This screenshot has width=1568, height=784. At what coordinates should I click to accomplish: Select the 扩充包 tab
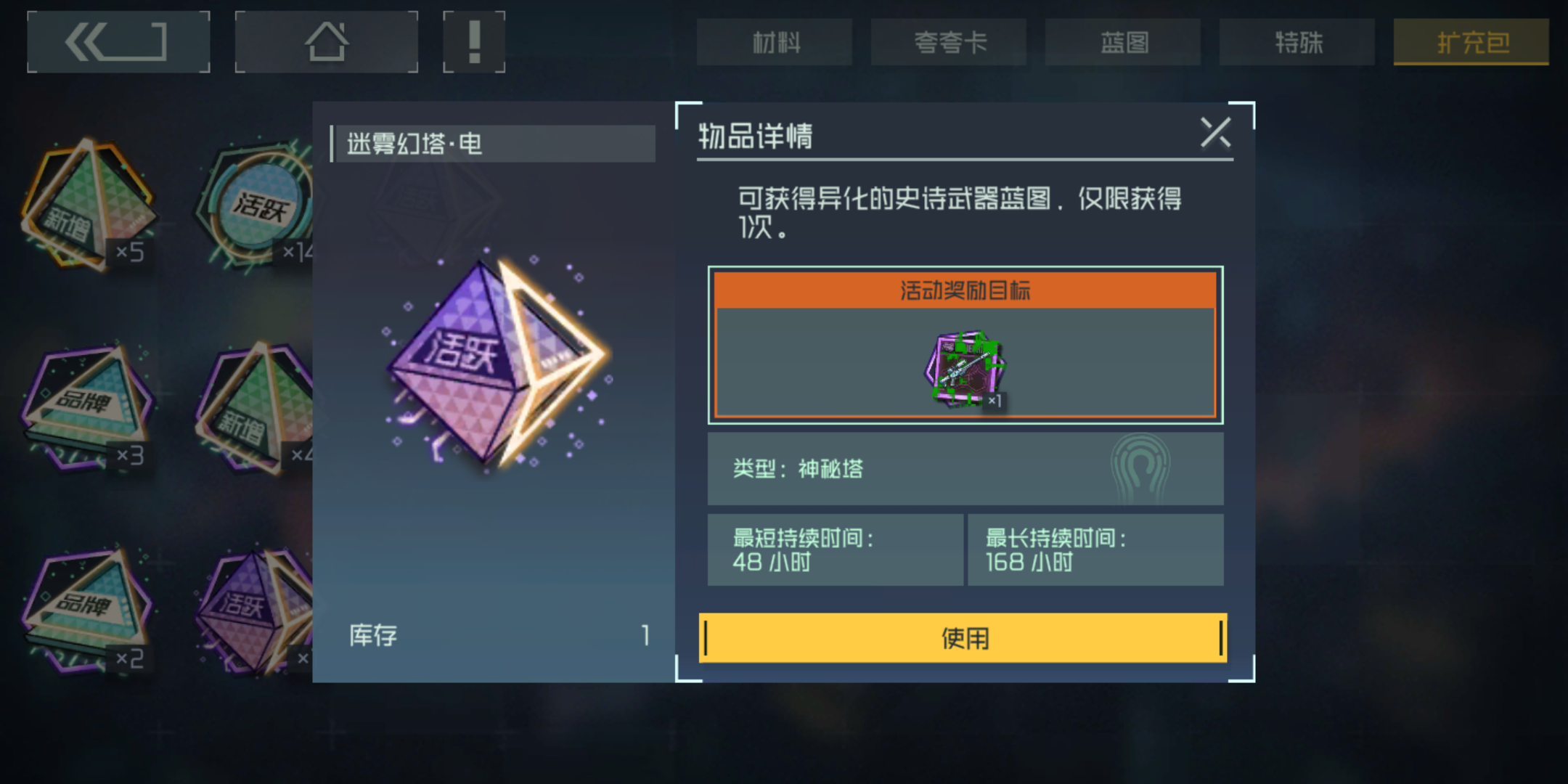point(1471,42)
